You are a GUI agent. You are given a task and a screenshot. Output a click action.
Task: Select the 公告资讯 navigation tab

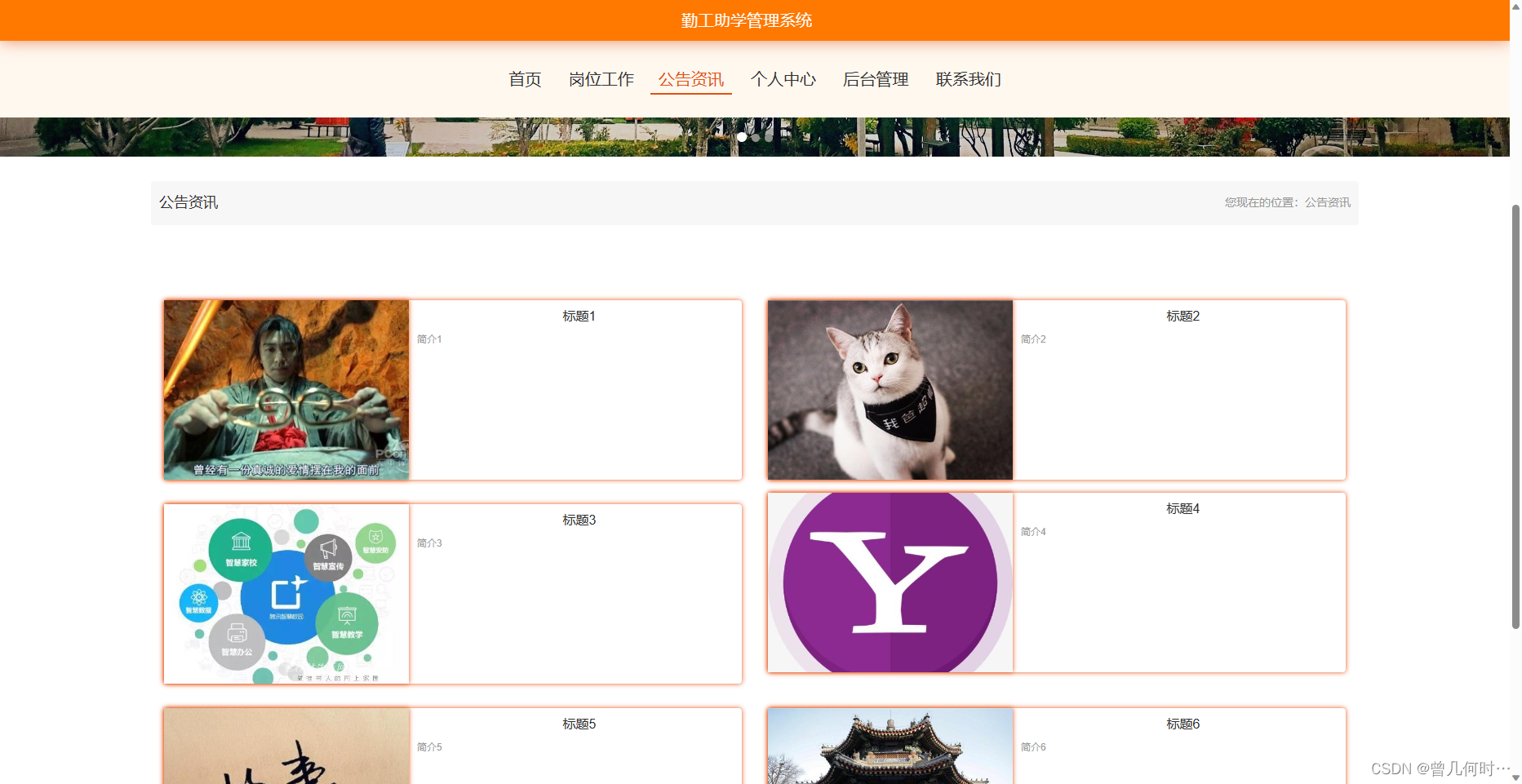coord(691,79)
